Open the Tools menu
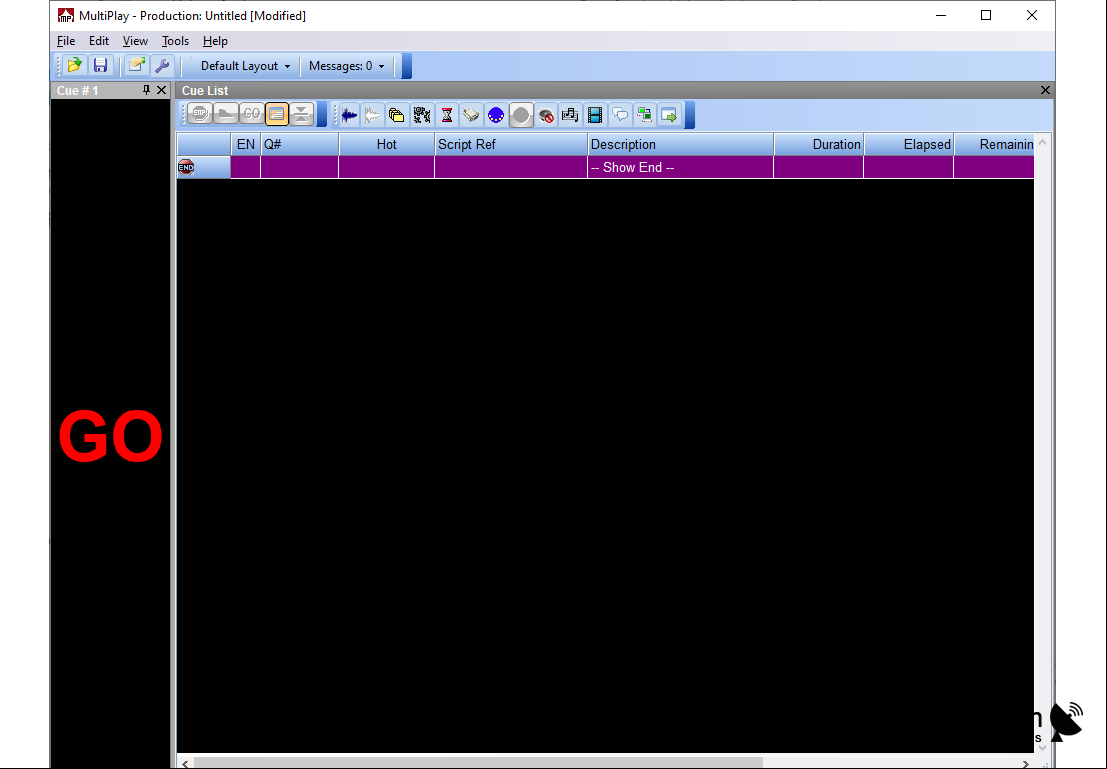The width and height of the screenshot is (1107, 769). tap(175, 41)
